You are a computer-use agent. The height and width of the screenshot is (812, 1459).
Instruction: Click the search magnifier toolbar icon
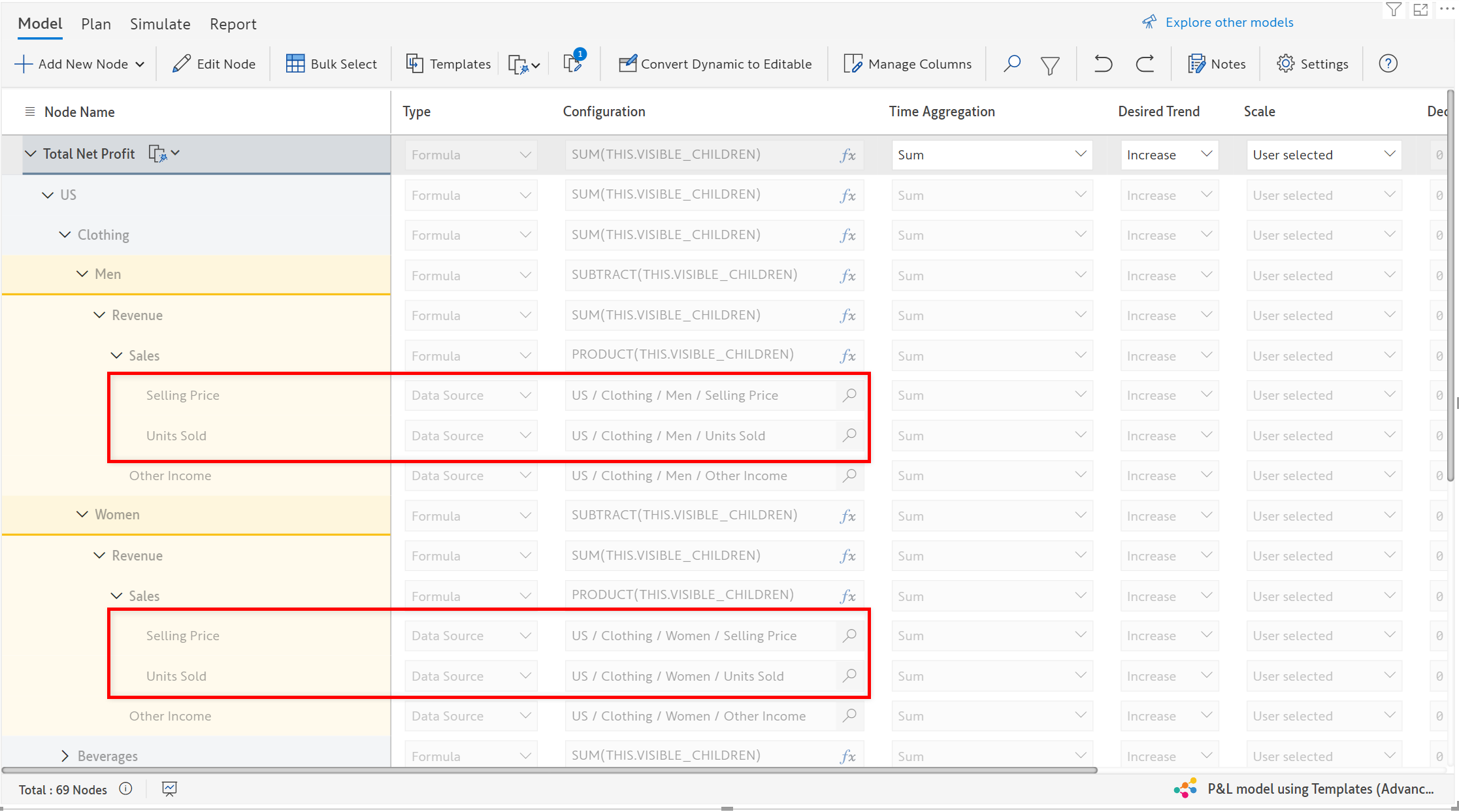[1011, 64]
